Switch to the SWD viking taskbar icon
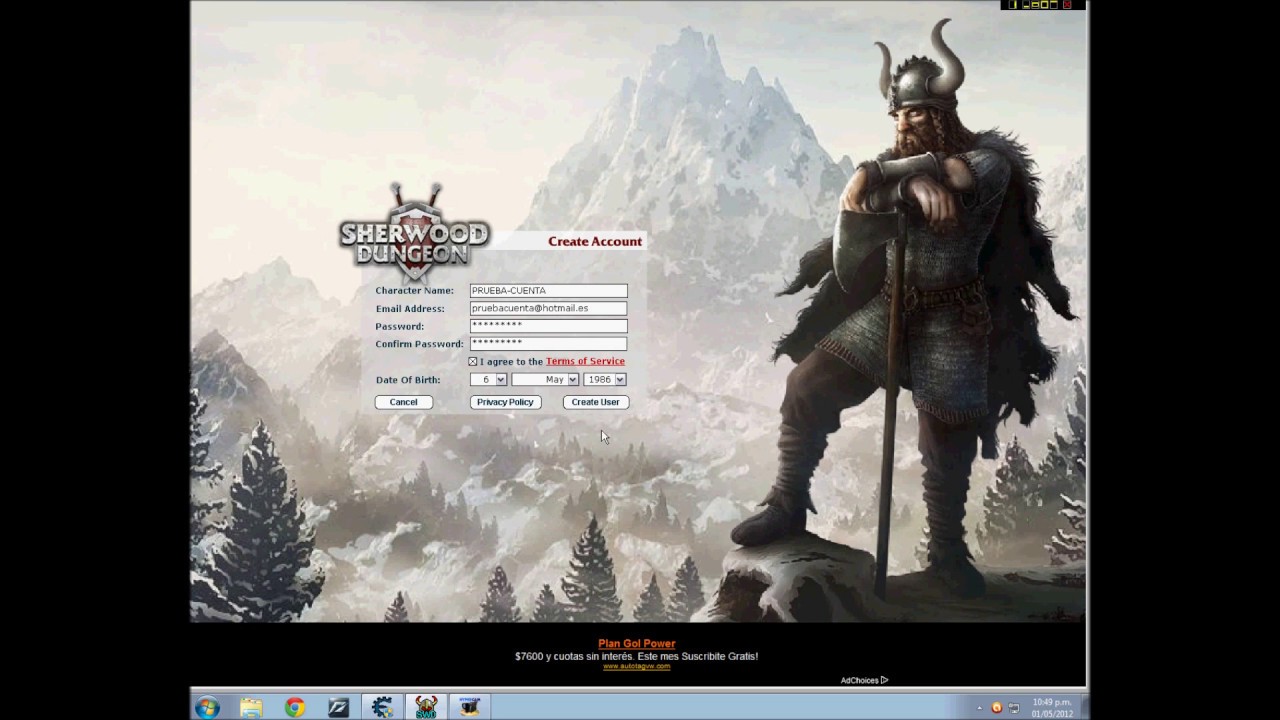1280x720 pixels. point(426,708)
